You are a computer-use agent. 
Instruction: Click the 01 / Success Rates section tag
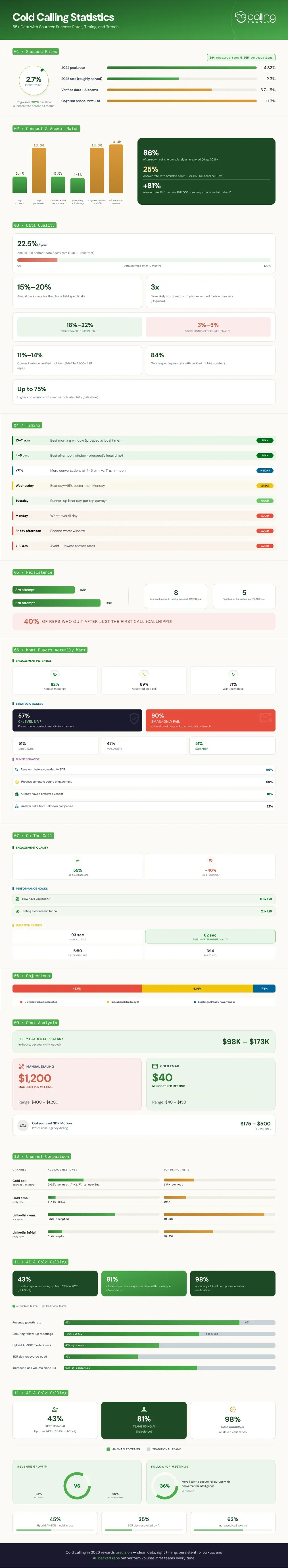click(35, 52)
